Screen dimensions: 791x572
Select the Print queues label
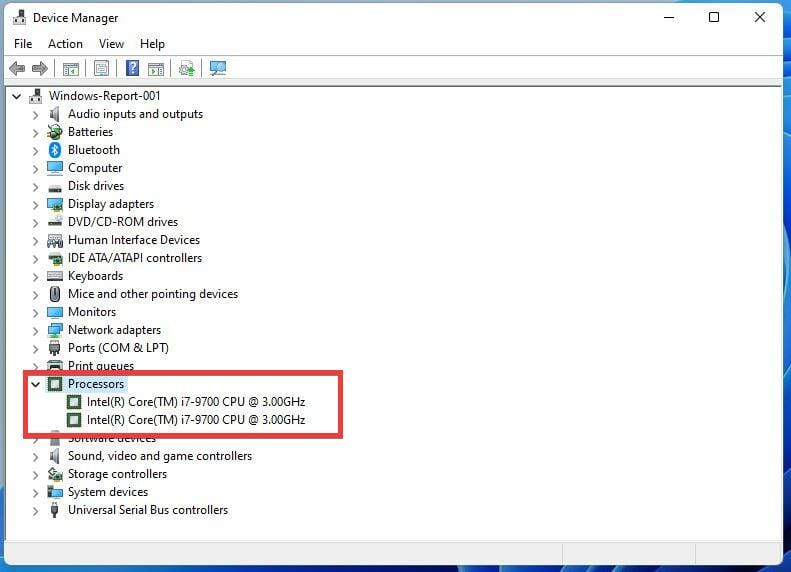[101, 366]
